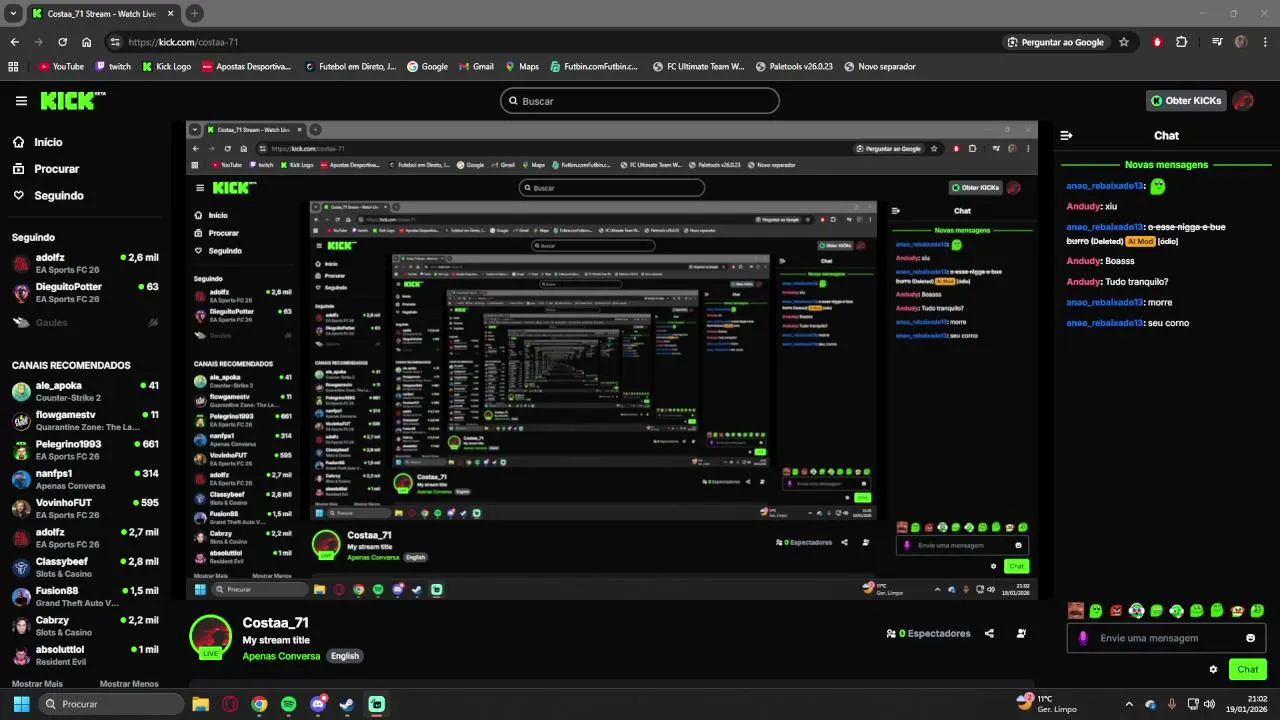This screenshot has width=1280, height=720.
Task: Click the user icon right of the share icon
Action: click(x=1021, y=633)
